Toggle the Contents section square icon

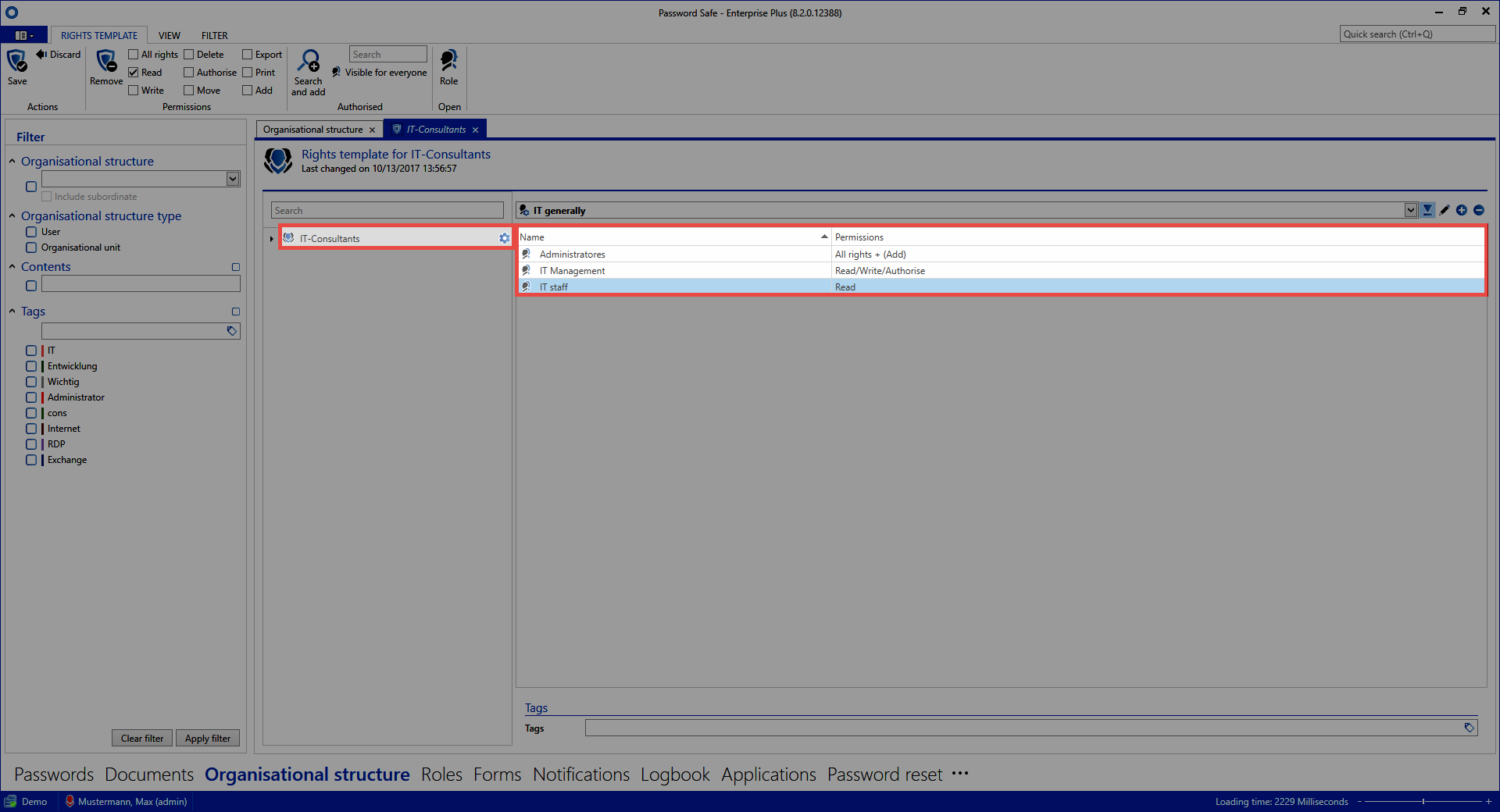(x=236, y=267)
